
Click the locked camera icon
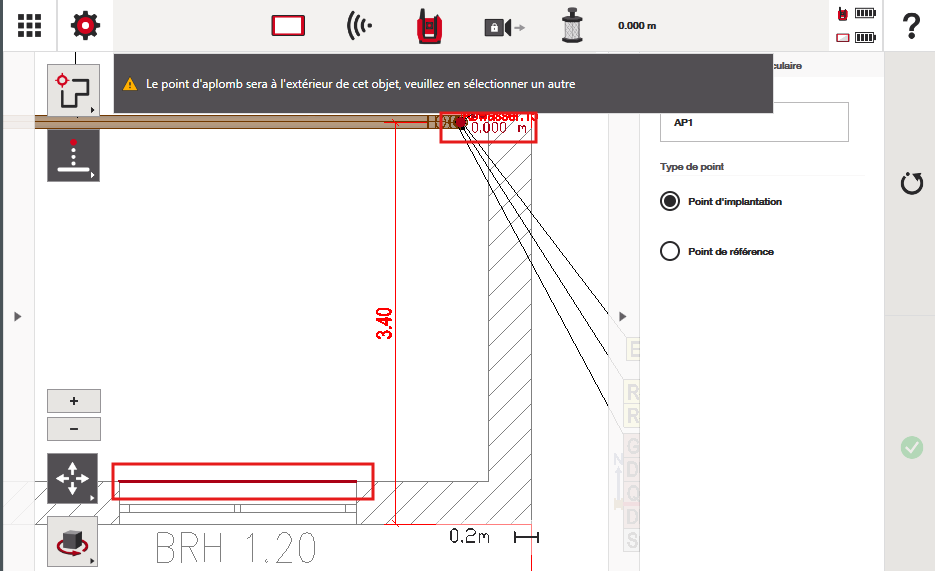[503, 27]
